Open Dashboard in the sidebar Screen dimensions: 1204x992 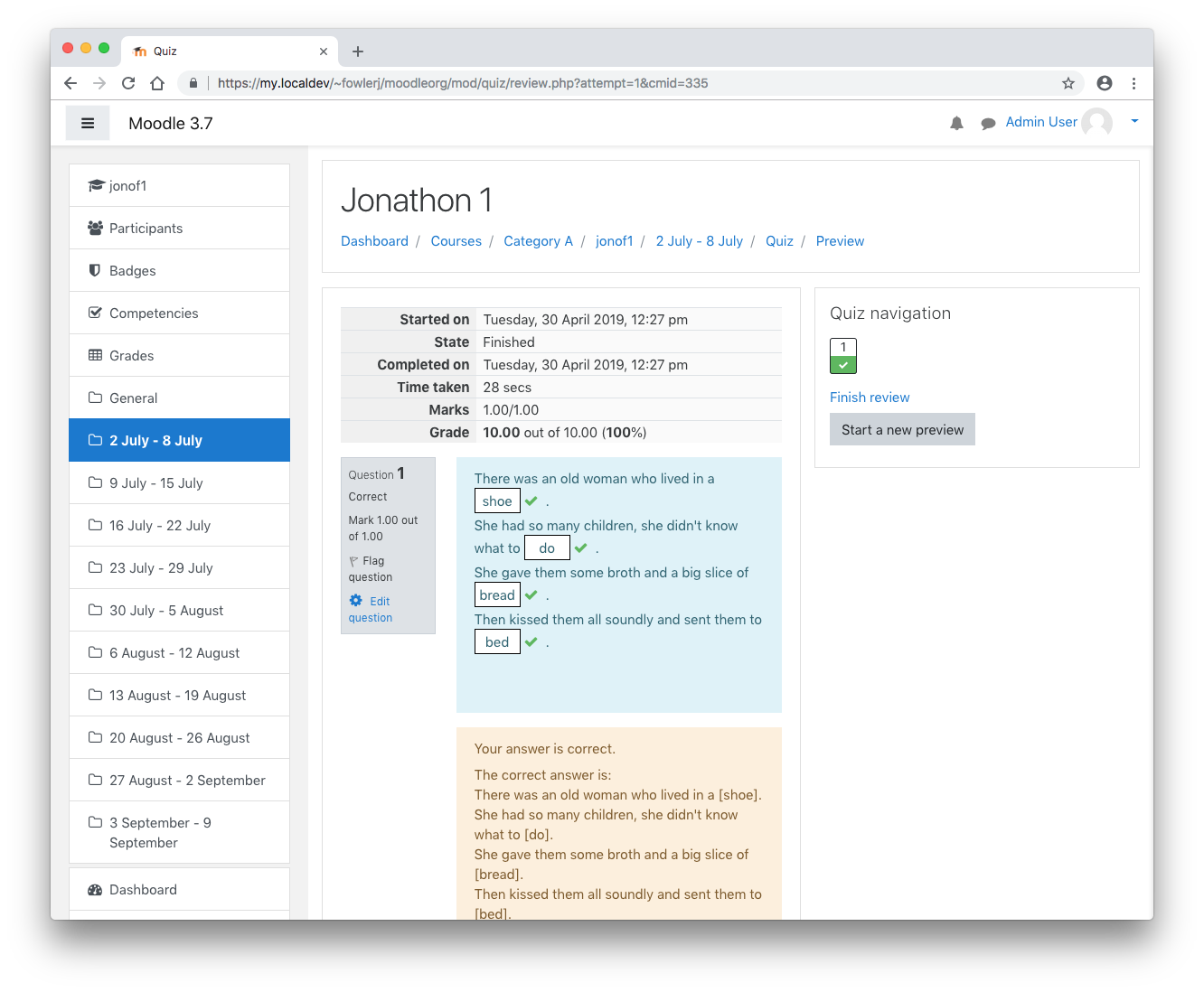tap(179, 889)
